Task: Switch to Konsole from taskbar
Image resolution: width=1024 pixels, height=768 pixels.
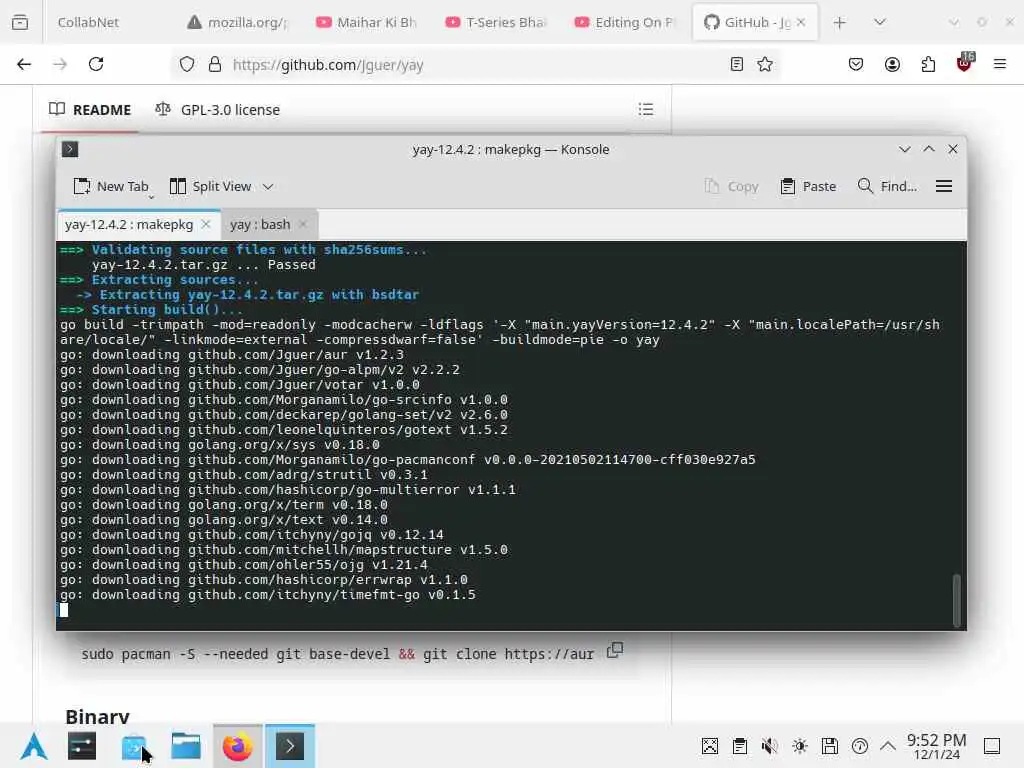Action: click(x=290, y=746)
